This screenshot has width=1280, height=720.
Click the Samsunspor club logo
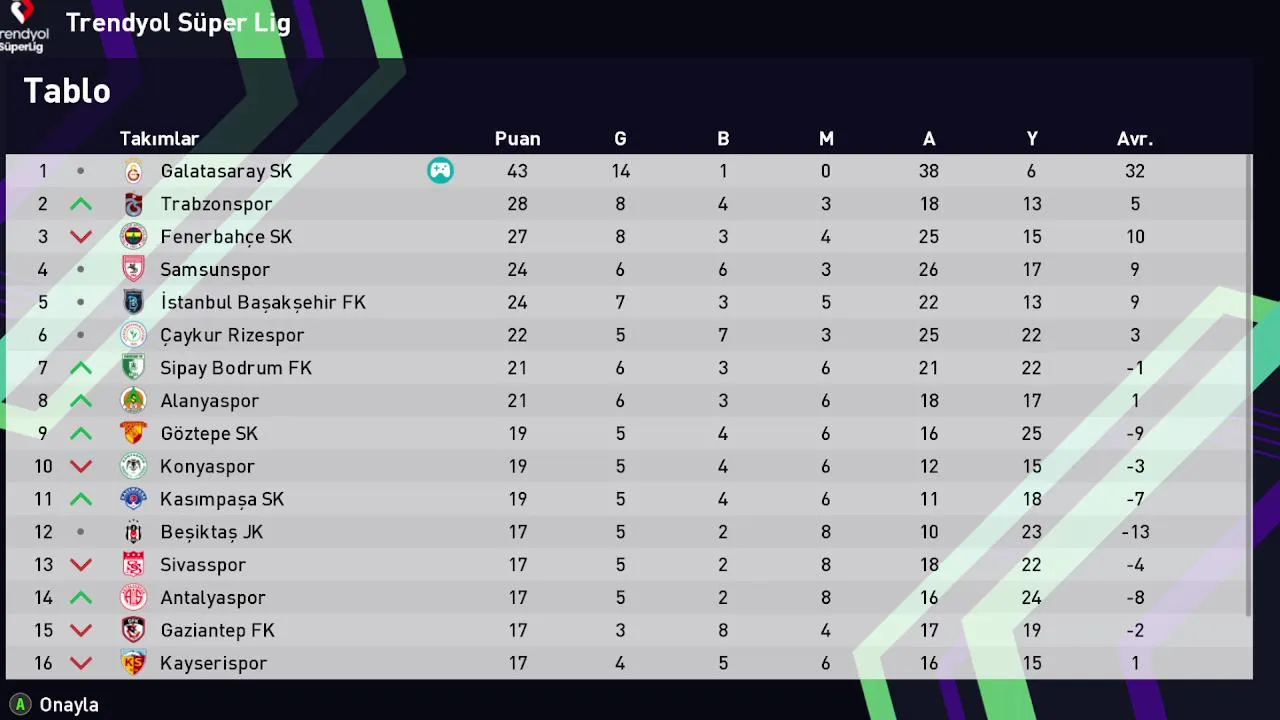point(133,270)
